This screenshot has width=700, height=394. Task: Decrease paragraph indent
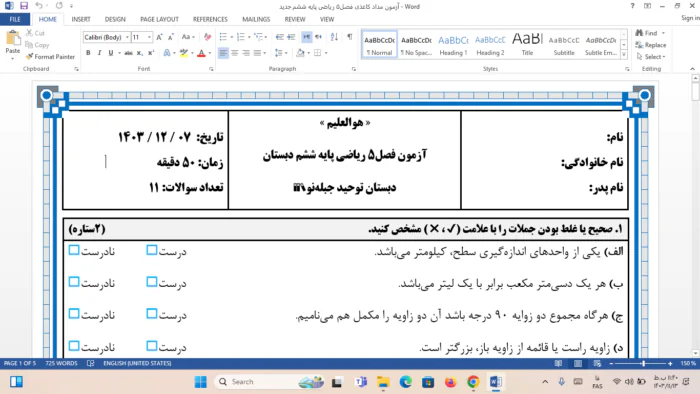(x=279, y=37)
